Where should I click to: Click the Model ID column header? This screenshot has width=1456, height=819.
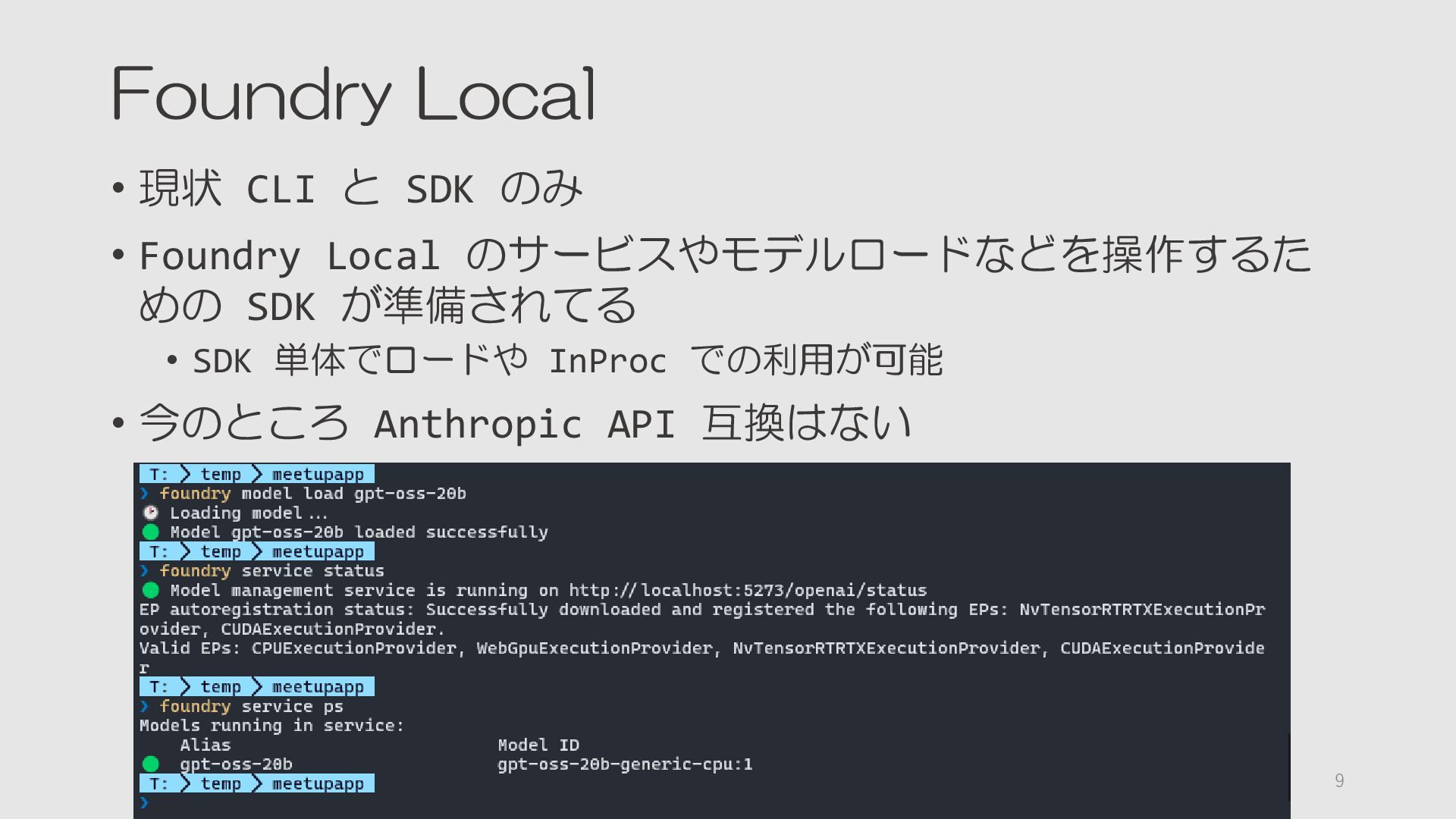click(x=538, y=745)
